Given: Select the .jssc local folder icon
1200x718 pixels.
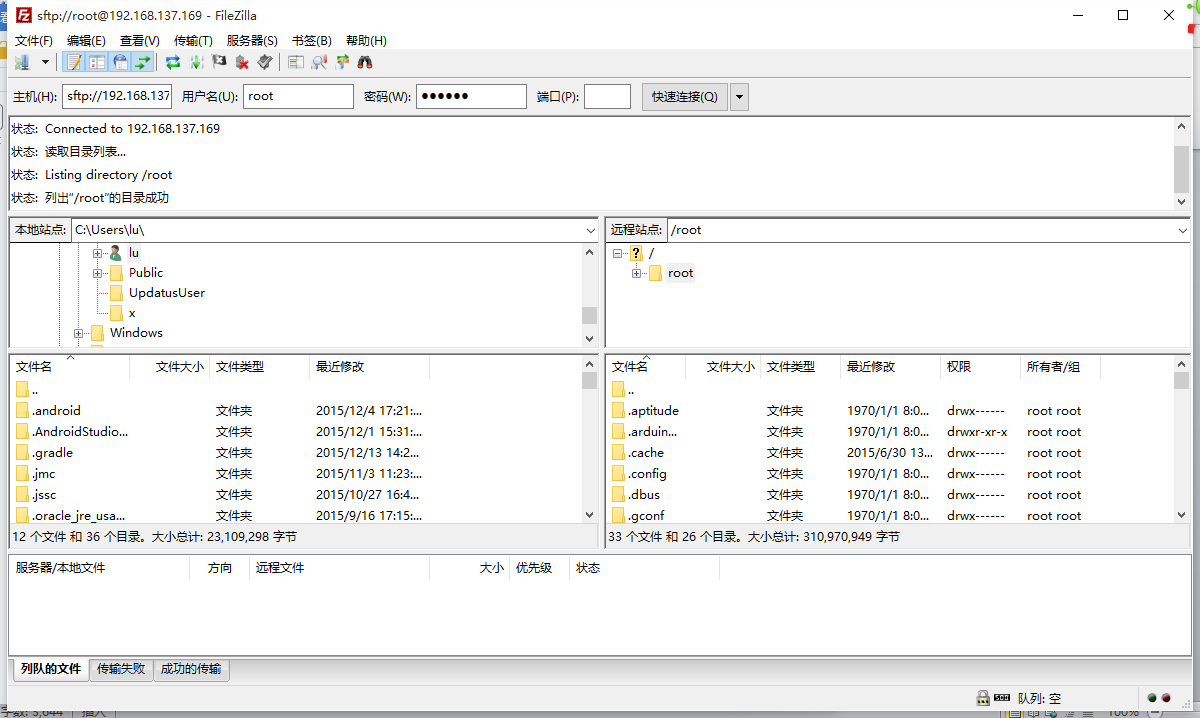Looking at the screenshot, I should point(23,495).
